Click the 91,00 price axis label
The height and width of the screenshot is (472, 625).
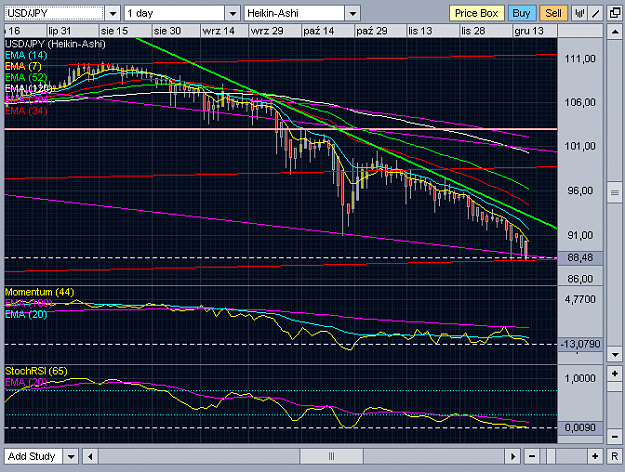tap(580, 235)
